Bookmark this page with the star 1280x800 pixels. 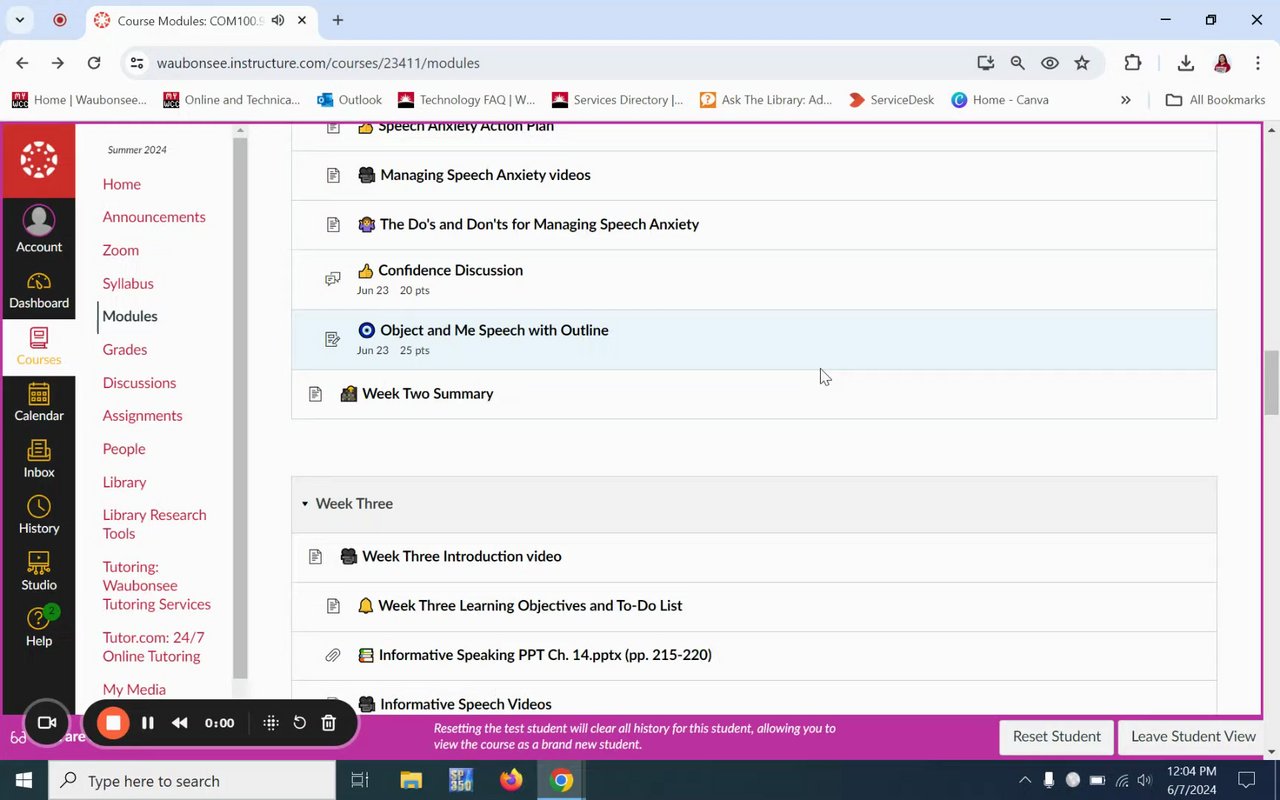[x=1082, y=63]
